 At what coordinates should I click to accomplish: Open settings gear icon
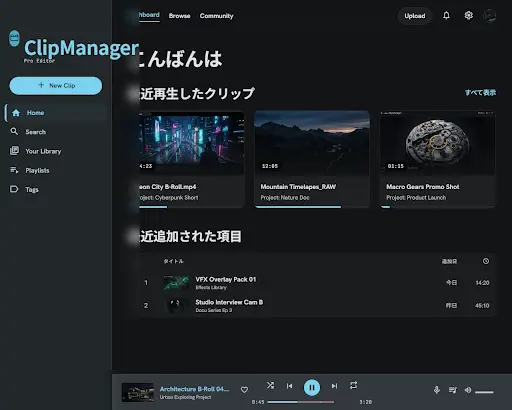[468, 15]
